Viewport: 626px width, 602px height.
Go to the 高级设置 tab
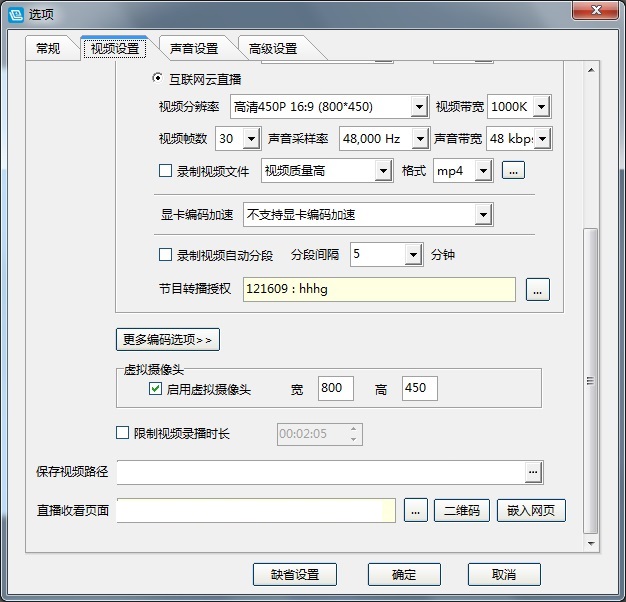(x=273, y=49)
